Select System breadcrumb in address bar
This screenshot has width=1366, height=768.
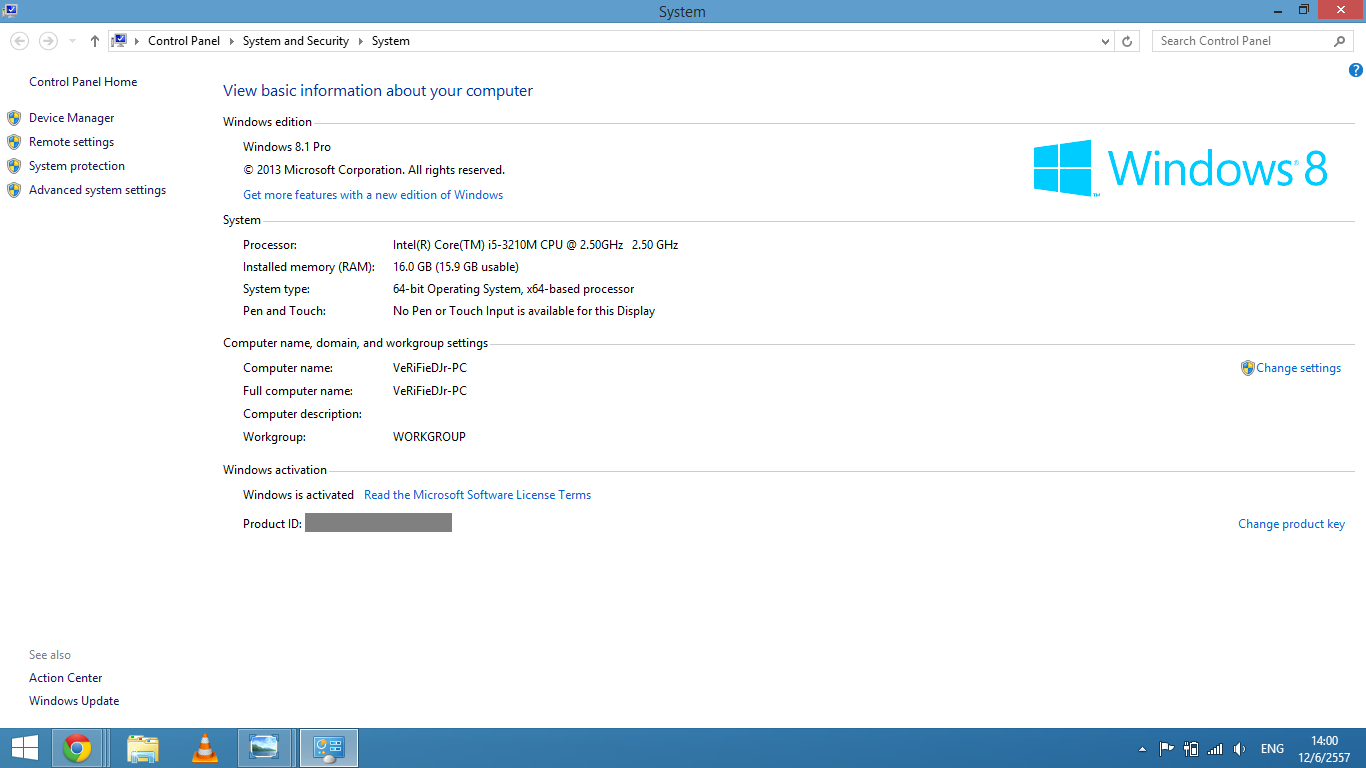391,41
